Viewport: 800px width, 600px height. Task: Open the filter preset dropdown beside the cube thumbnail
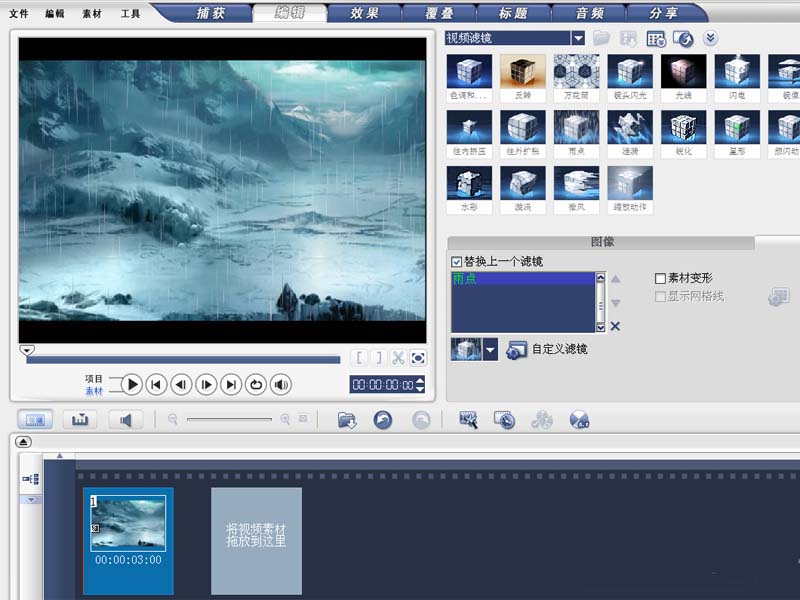tap(489, 350)
